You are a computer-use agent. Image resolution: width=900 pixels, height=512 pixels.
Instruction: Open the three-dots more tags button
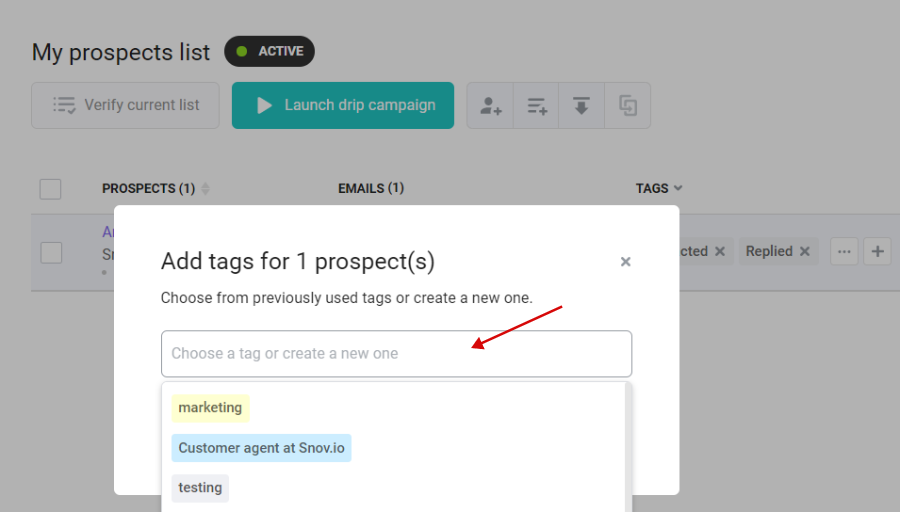844,251
